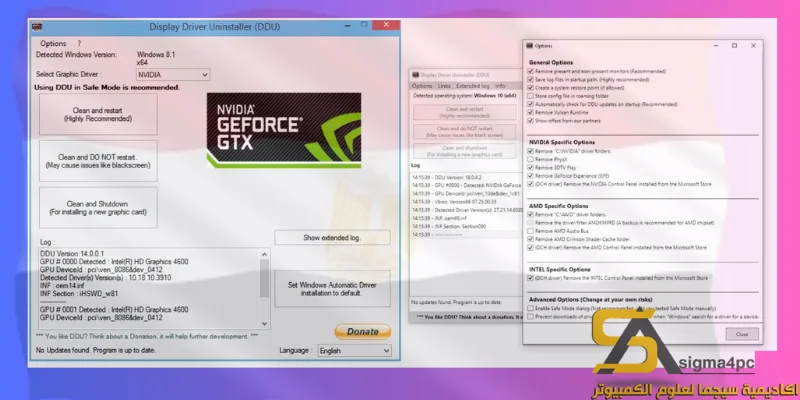Open the Extended log menu in the Windows 10 DDU window

(472, 86)
